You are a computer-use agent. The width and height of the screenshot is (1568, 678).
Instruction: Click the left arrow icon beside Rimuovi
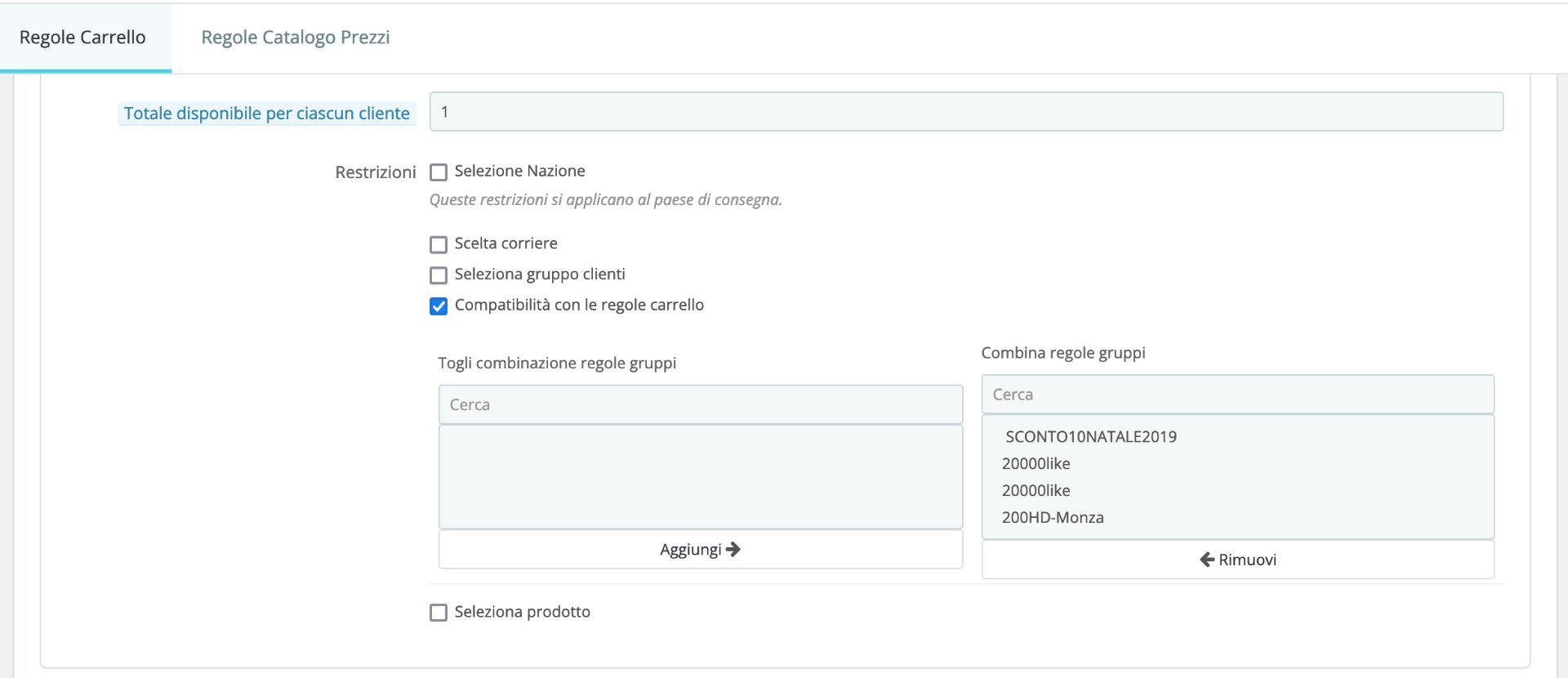pyautogui.click(x=1207, y=560)
